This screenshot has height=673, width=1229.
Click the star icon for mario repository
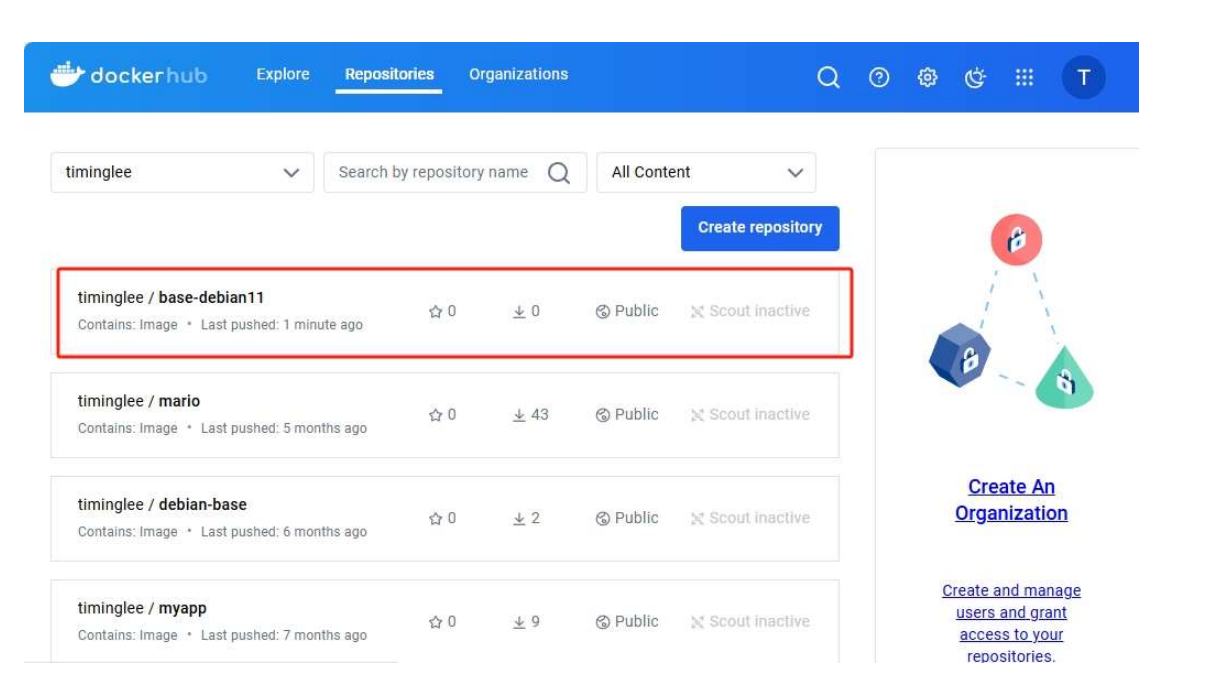coord(435,415)
